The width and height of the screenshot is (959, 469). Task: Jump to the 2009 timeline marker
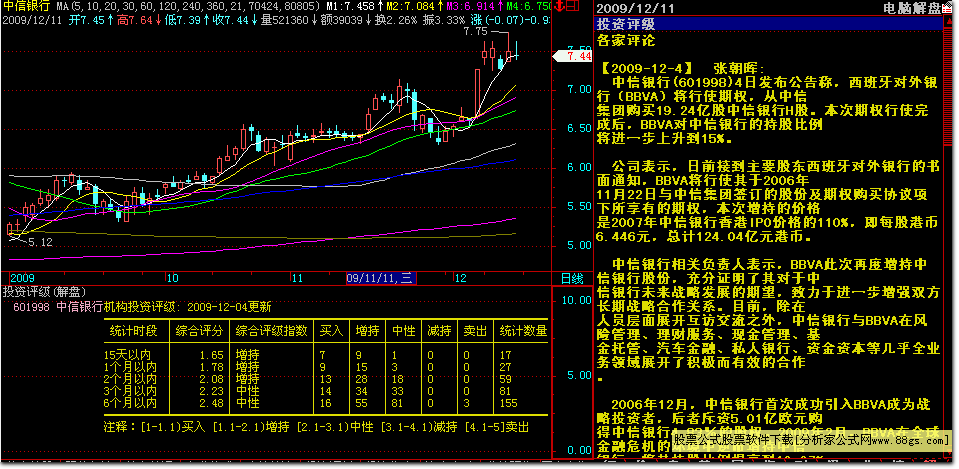tap(23, 278)
